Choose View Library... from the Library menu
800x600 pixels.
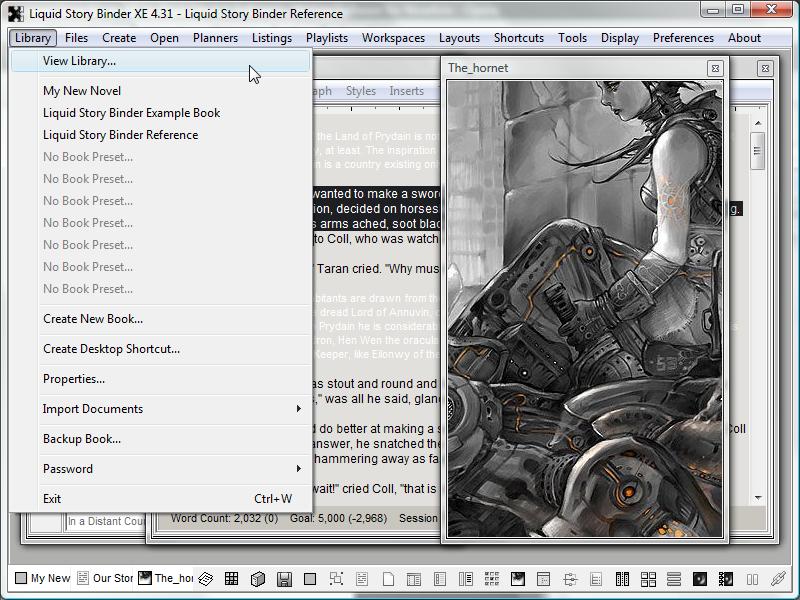79,61
